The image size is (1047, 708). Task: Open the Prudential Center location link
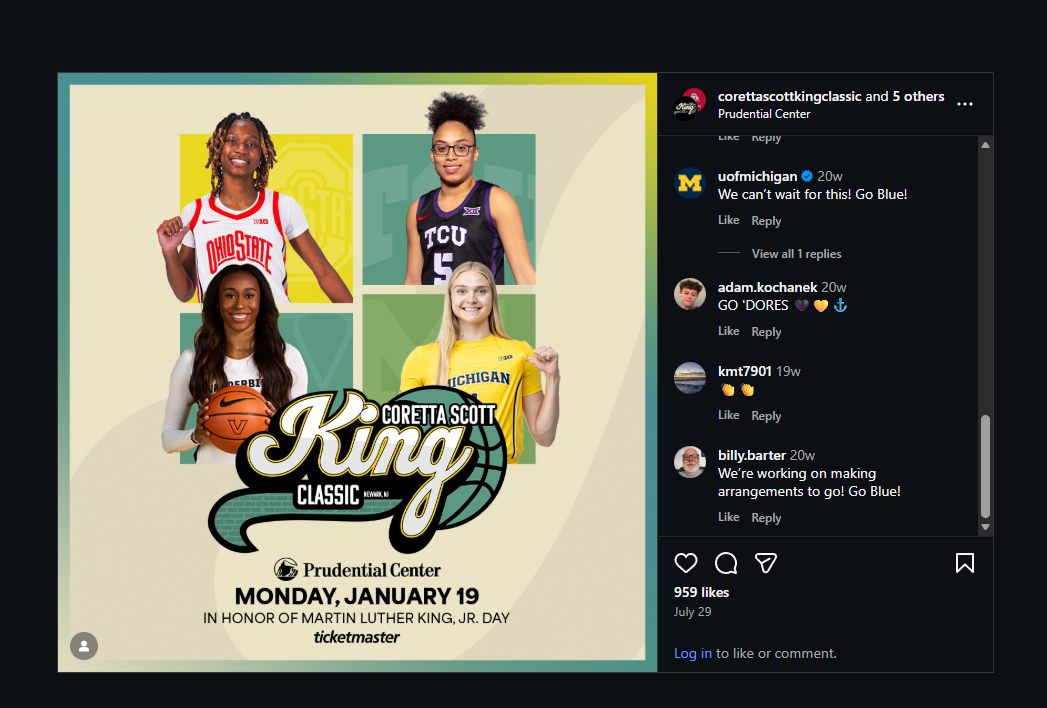764,114
